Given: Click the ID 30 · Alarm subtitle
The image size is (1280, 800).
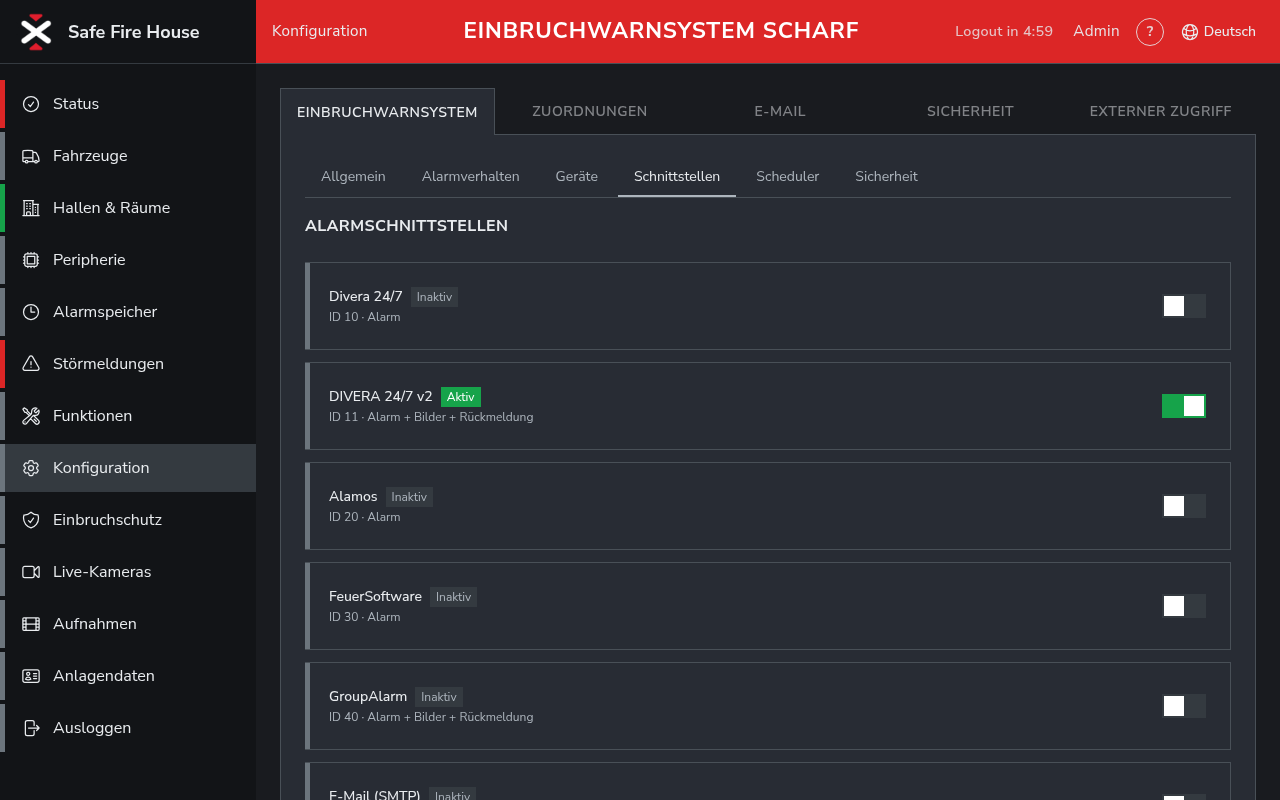Looking at the screenshot, I should click(365, 617).
